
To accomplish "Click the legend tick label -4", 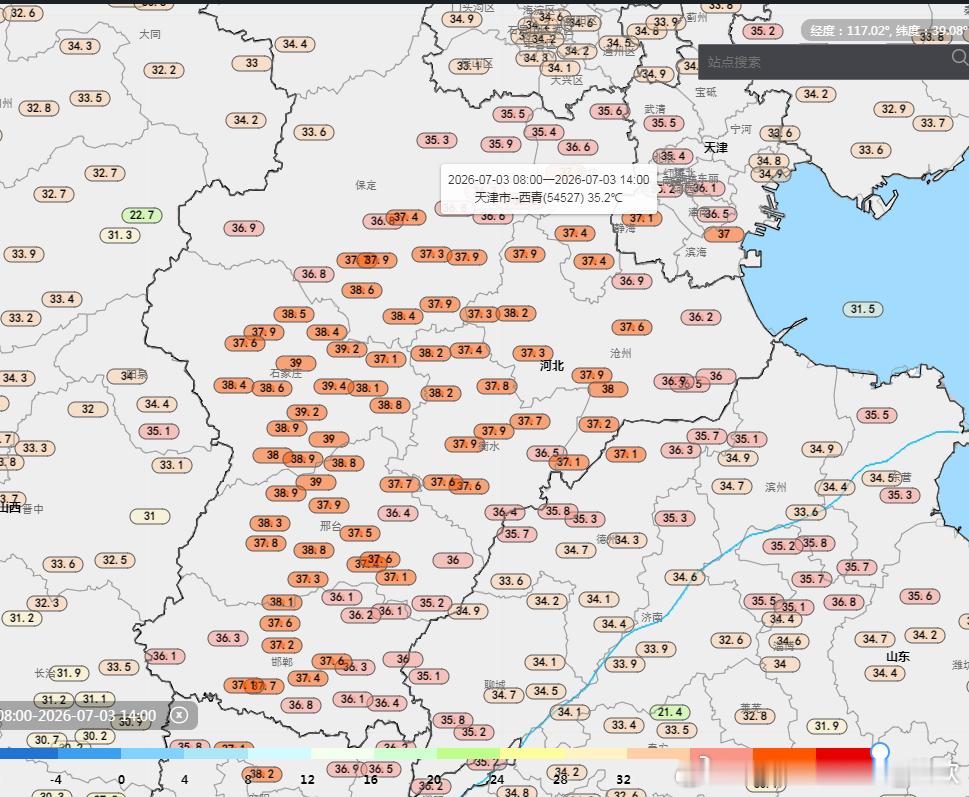I will pos(56,780).
